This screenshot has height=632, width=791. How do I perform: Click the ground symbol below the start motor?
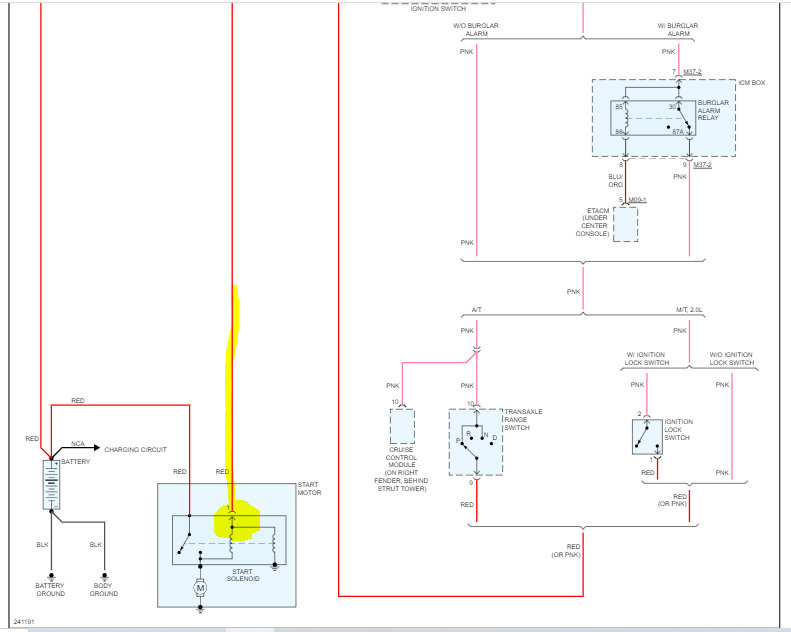coord(200,609)
